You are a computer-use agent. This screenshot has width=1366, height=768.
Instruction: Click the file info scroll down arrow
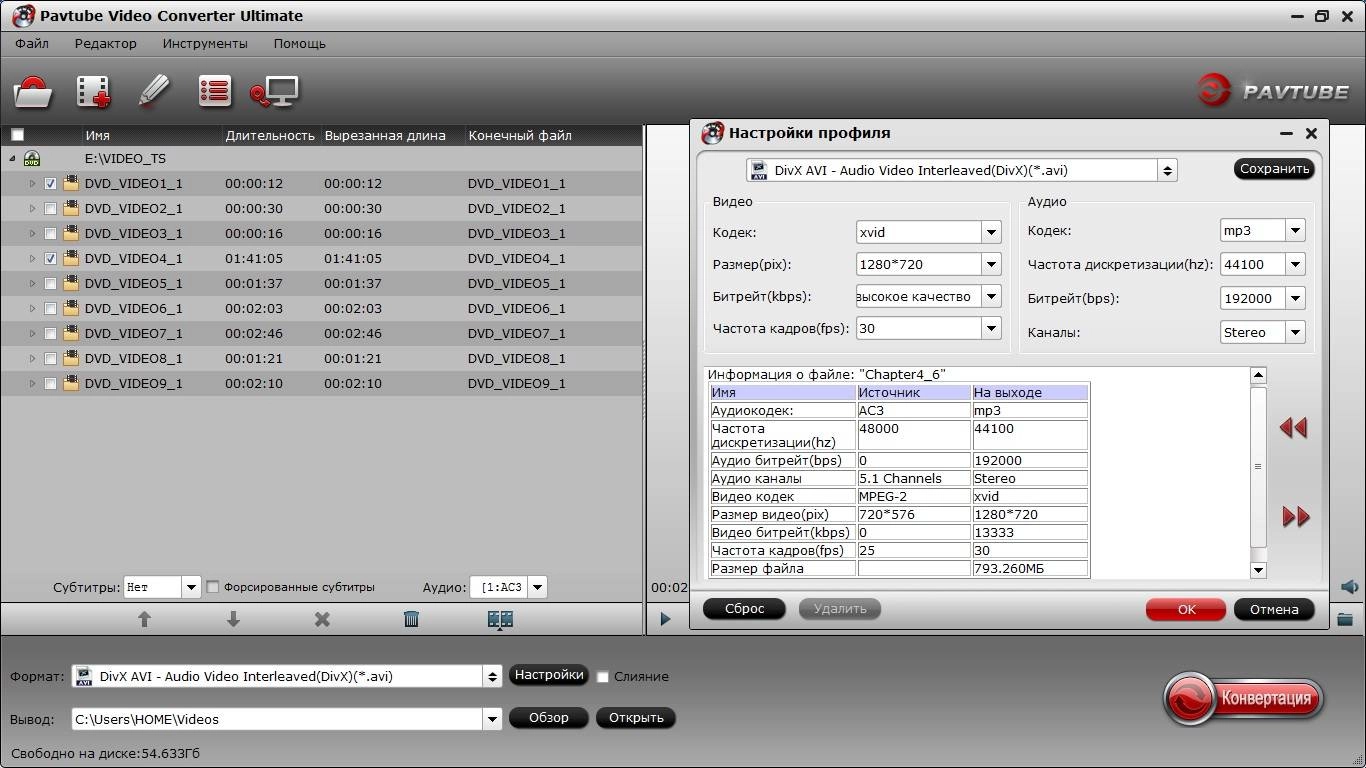click(1258, 570)
